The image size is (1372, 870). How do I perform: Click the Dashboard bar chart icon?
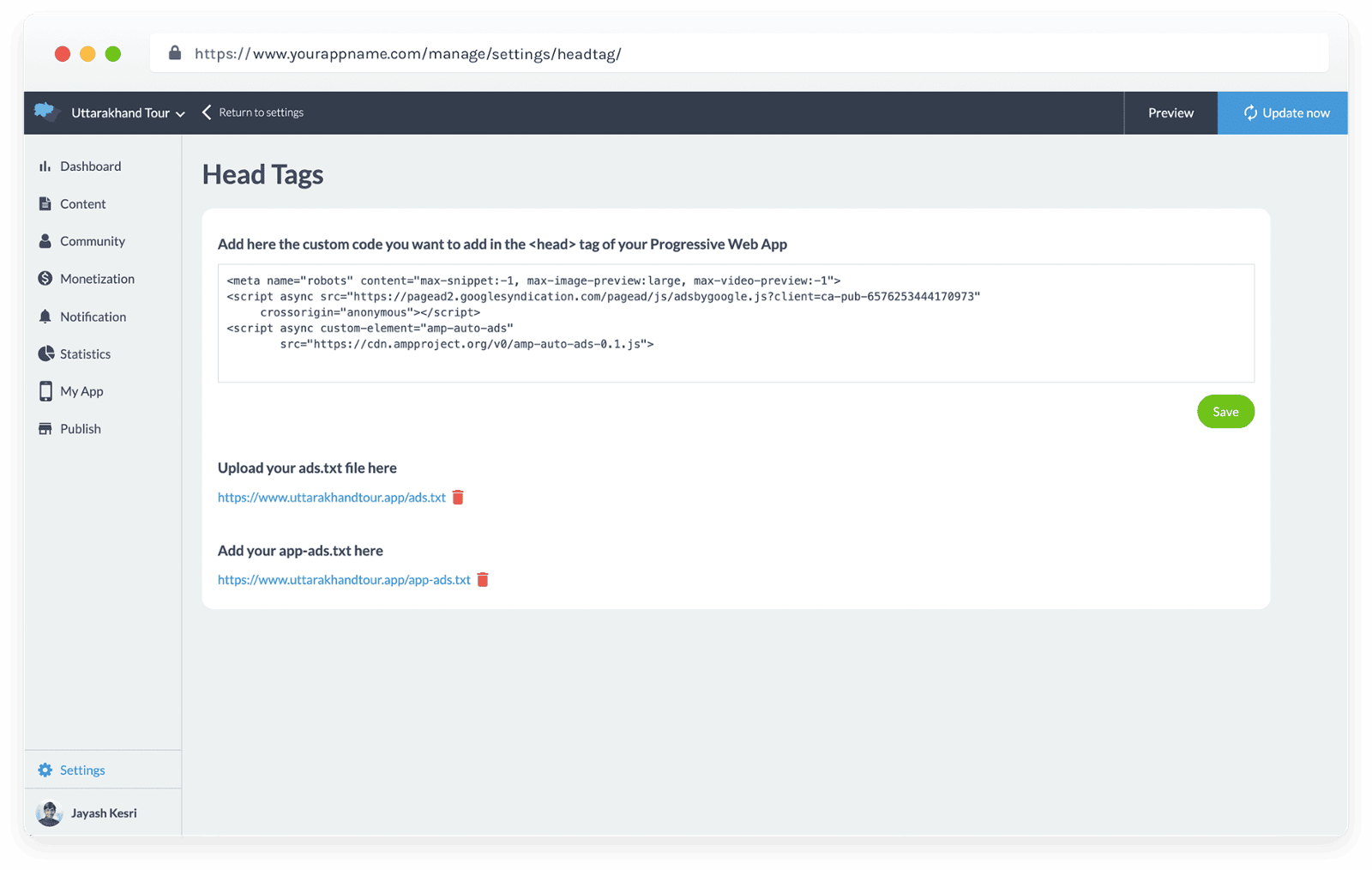pyautogui.click(x=45, y=166)
